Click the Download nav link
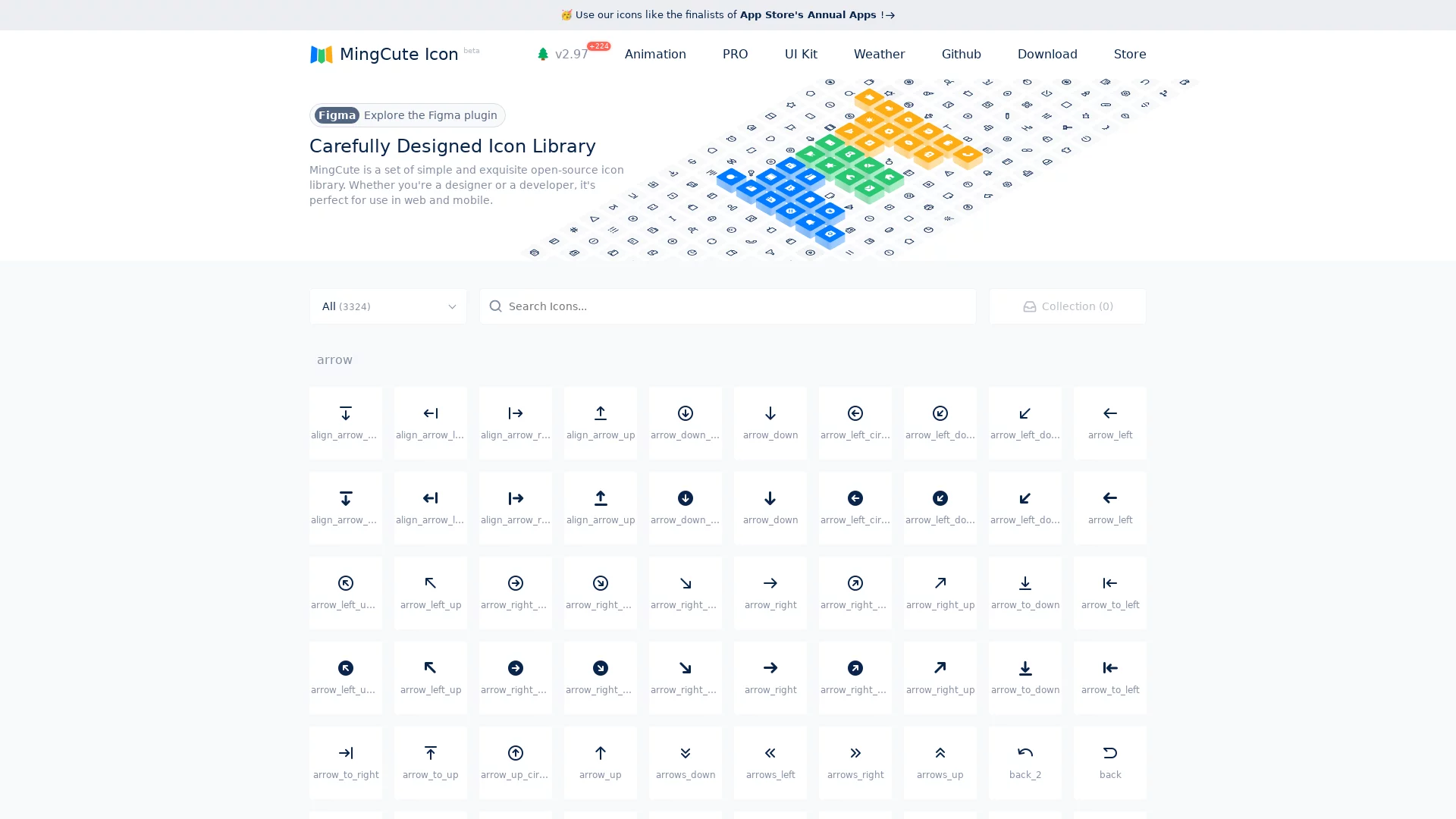The image size is (1456, 819). [x=1046, y=54]
